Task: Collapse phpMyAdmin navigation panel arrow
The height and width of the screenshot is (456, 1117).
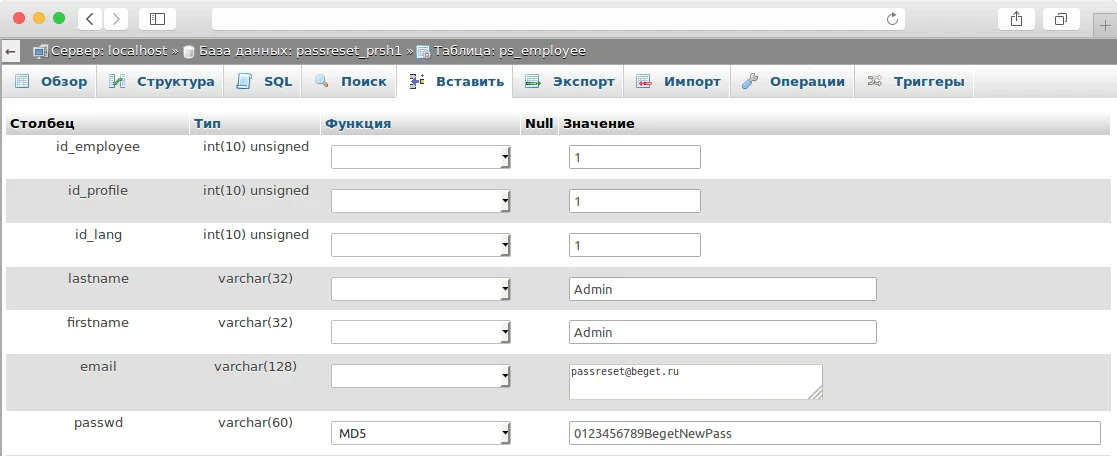Action: click(11, 51)
